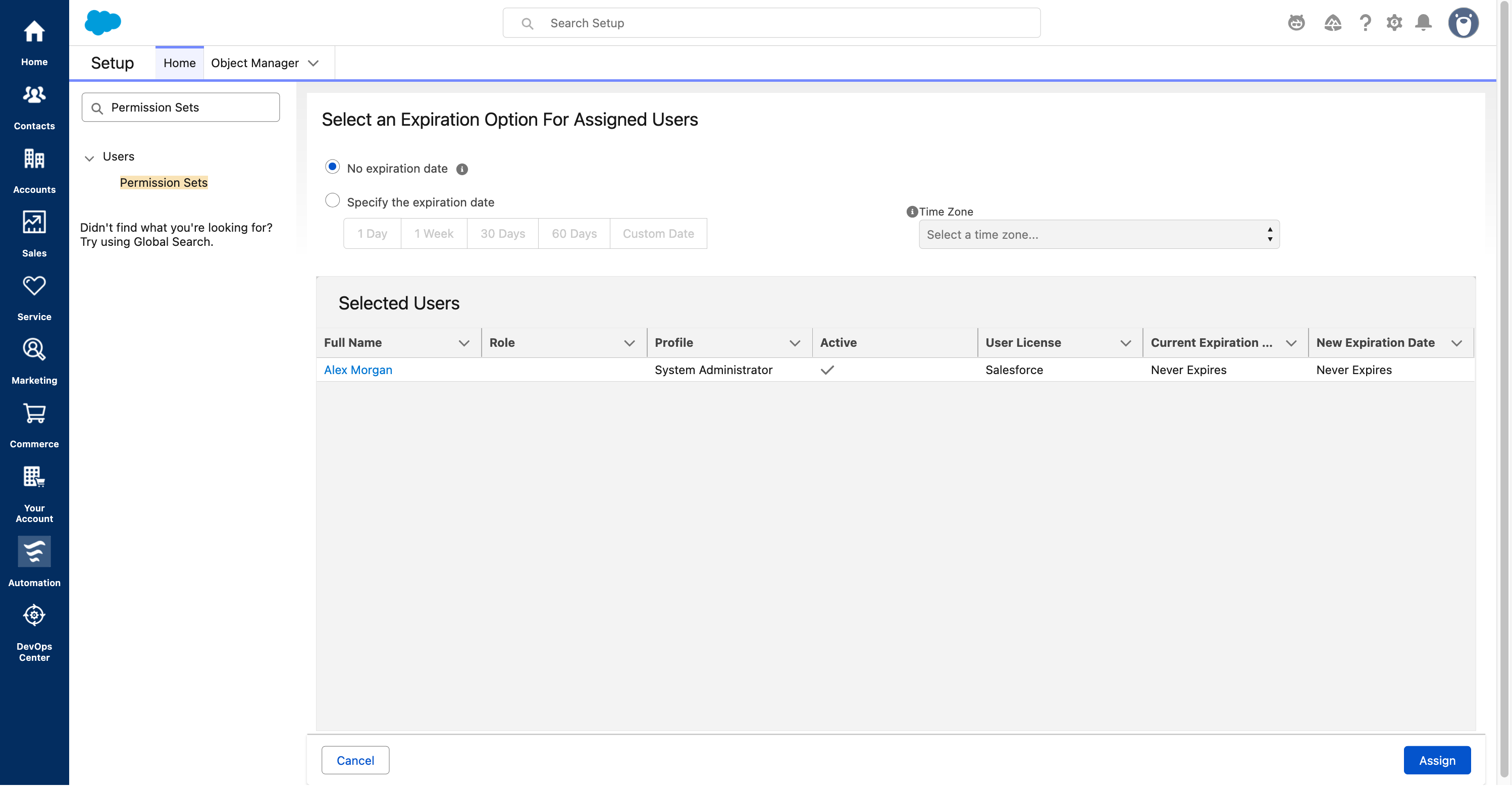Click Never Expires under New Expiration Date
Viewport: 1512px width, 786px height.
click(1353, 370)
